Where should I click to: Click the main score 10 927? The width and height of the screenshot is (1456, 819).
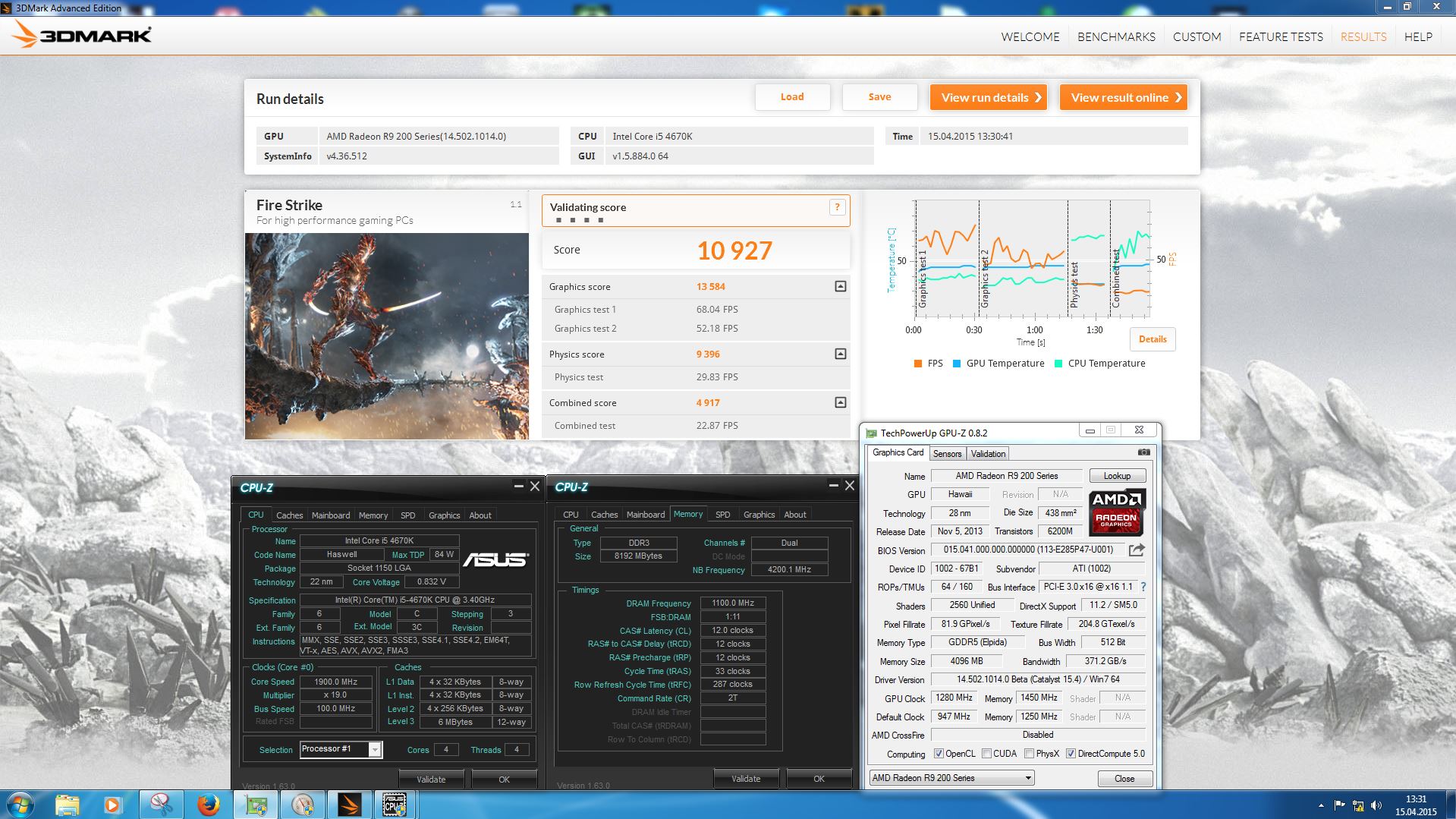pyautogui.click(x=734, y=250)
